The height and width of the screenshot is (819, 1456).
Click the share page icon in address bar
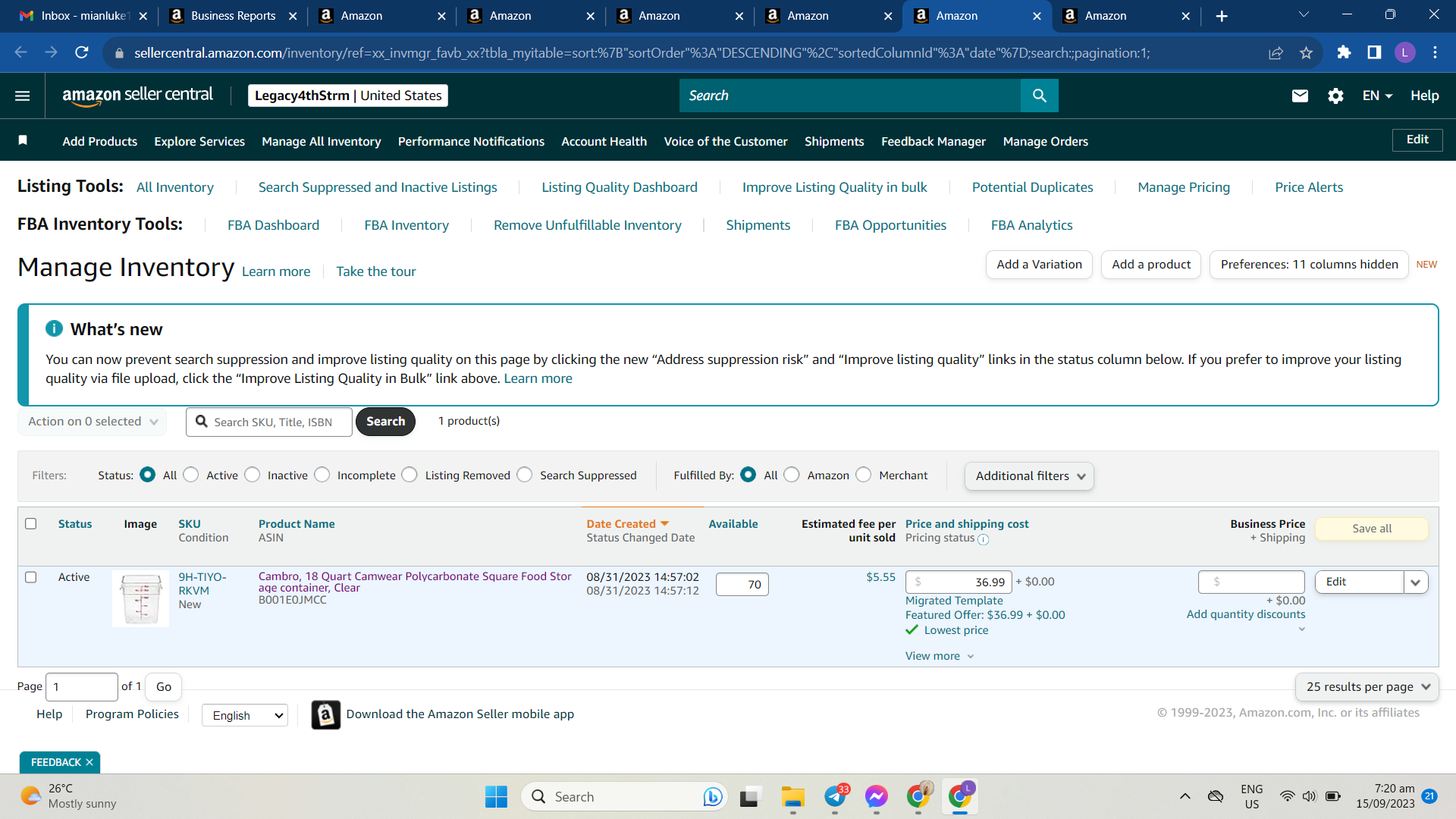coord(1276,52)
